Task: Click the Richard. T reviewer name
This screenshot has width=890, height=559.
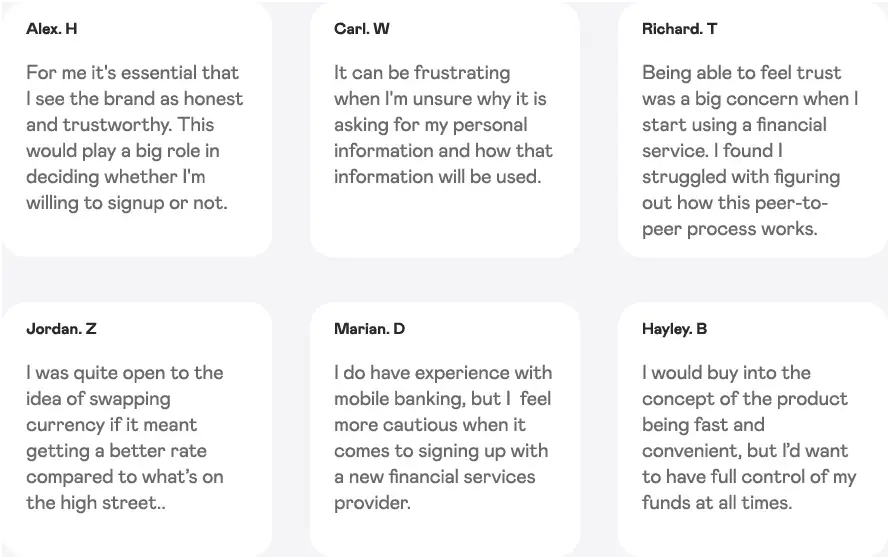Action: (679, 29)
